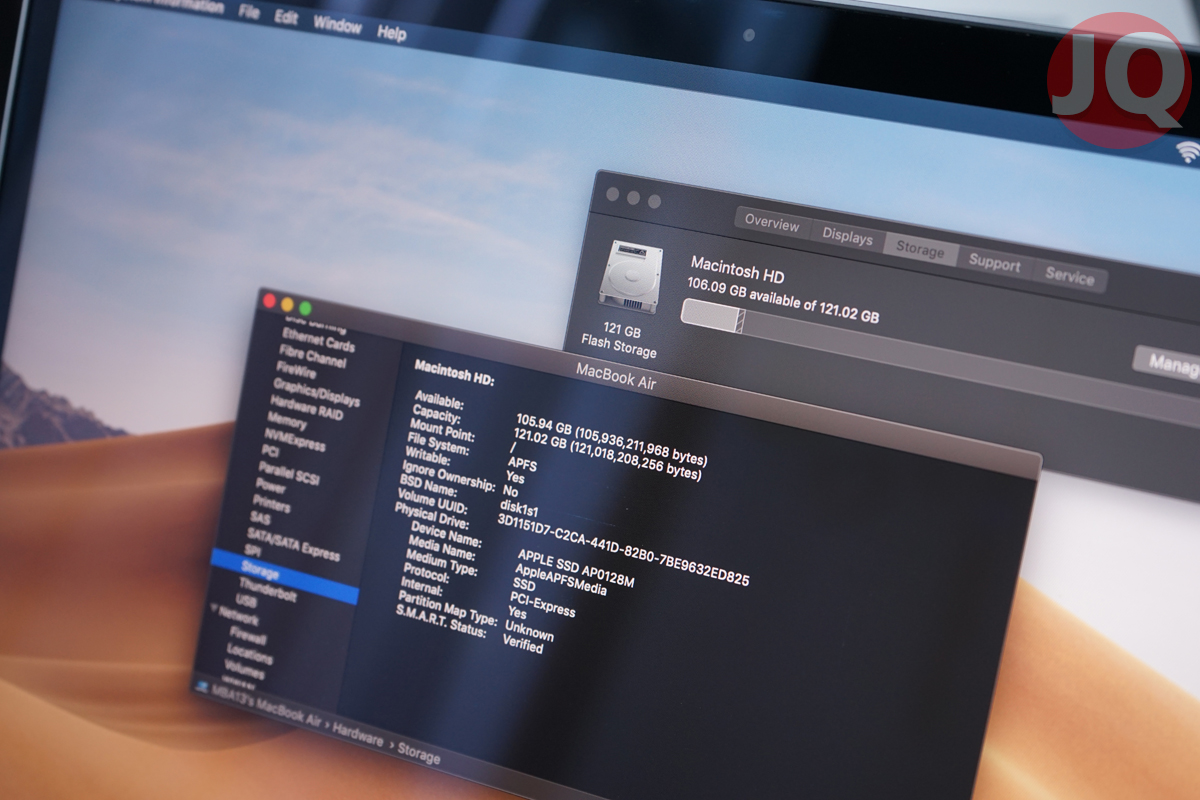Select Memory in the sidebar
This screenshot has width=1200, height=800.
coord(287,421)
